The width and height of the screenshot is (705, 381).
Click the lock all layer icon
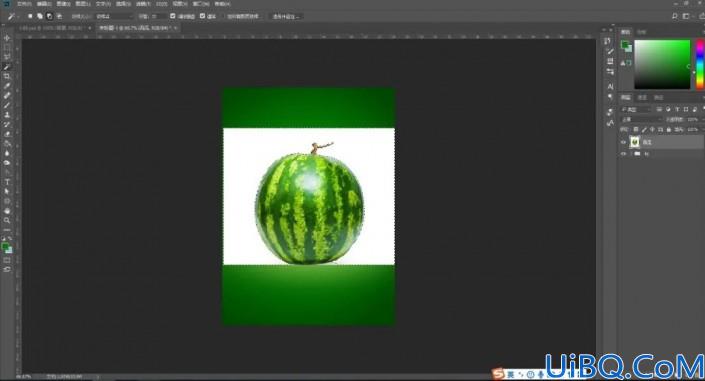click(669, 130)
